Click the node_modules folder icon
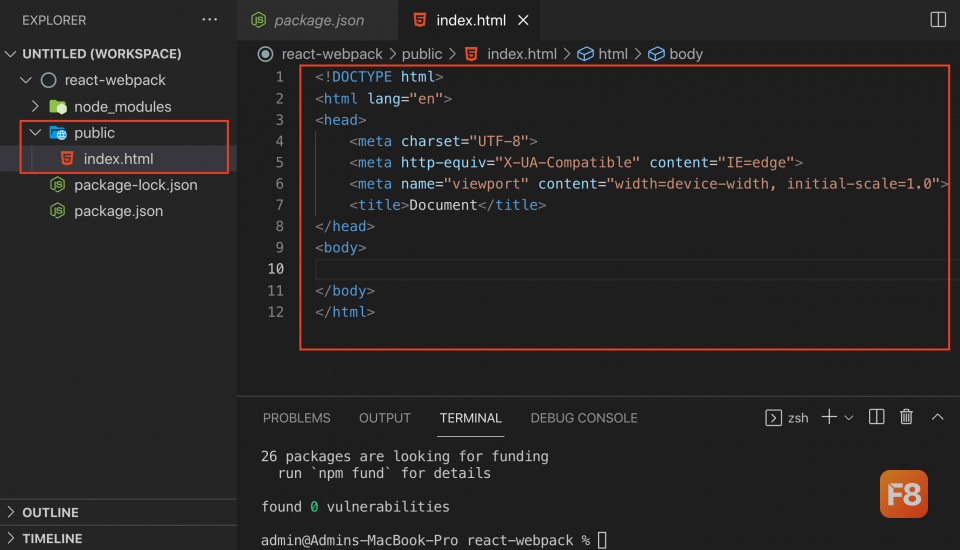 coord(58,107)
